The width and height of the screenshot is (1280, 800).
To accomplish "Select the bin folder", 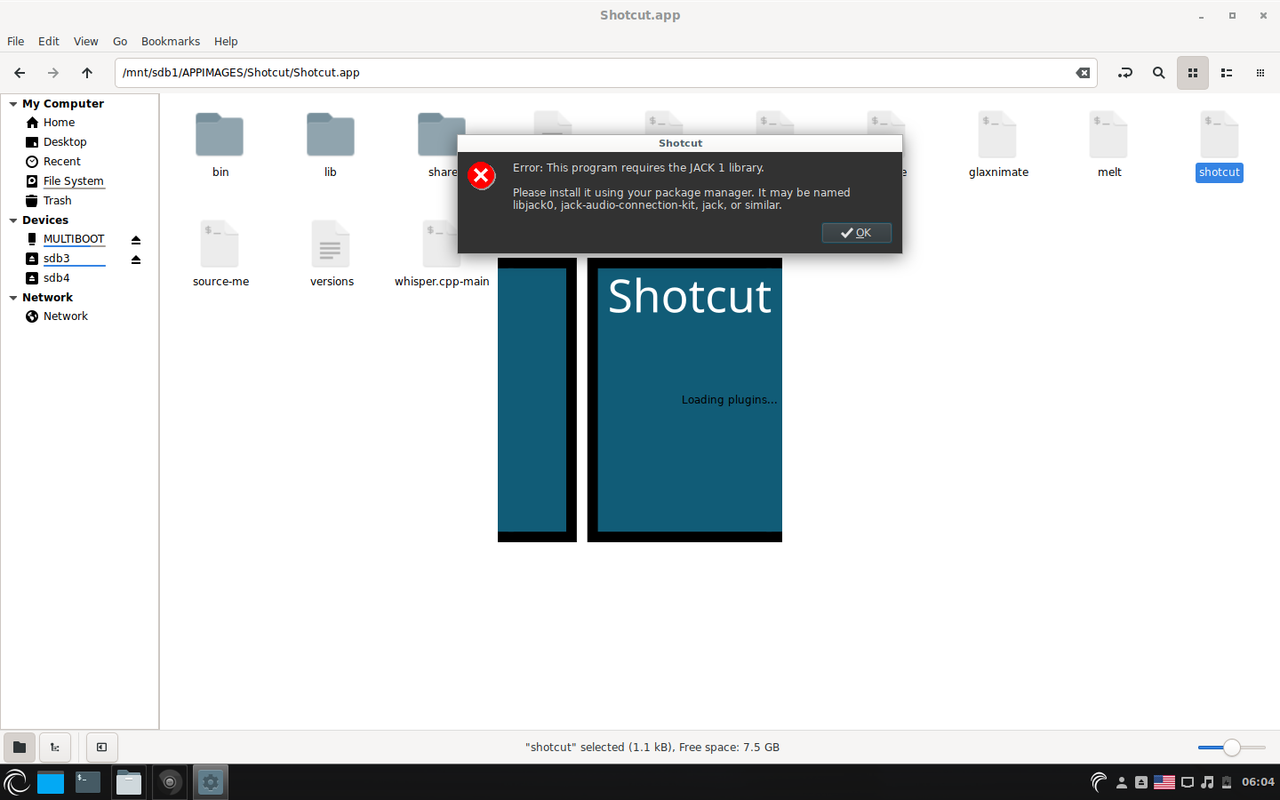I will [220, 145].
